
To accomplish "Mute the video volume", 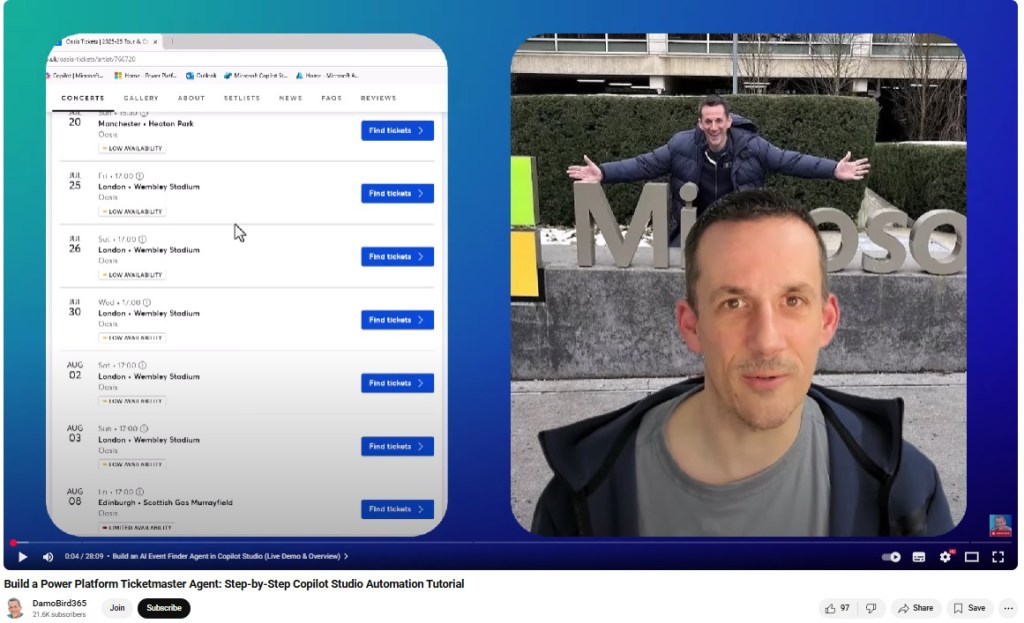I will click(x=48, y=557).
